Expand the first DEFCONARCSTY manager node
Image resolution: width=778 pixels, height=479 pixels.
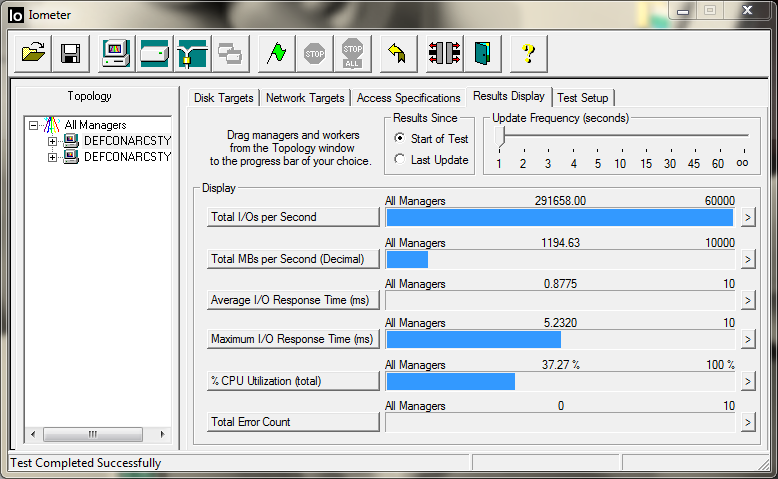coord(53,141)
